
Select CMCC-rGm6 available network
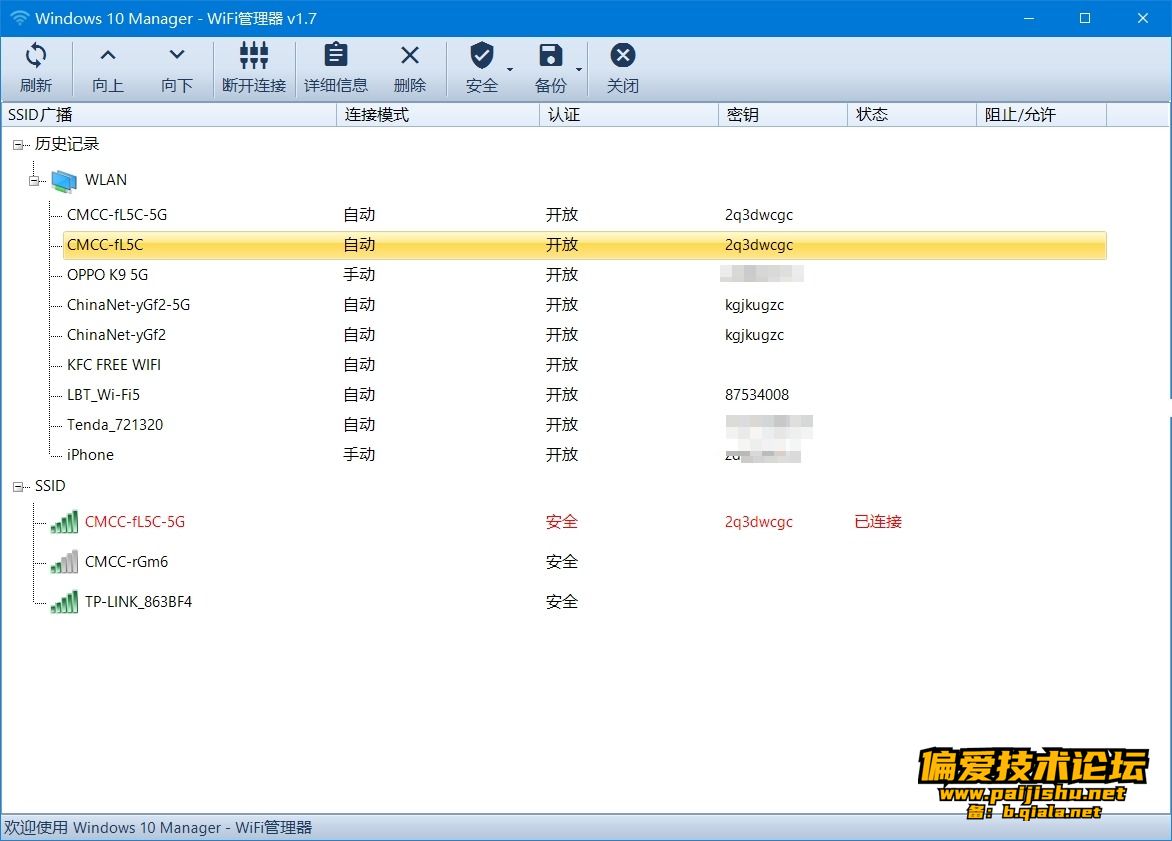click(x=126, y=561)
